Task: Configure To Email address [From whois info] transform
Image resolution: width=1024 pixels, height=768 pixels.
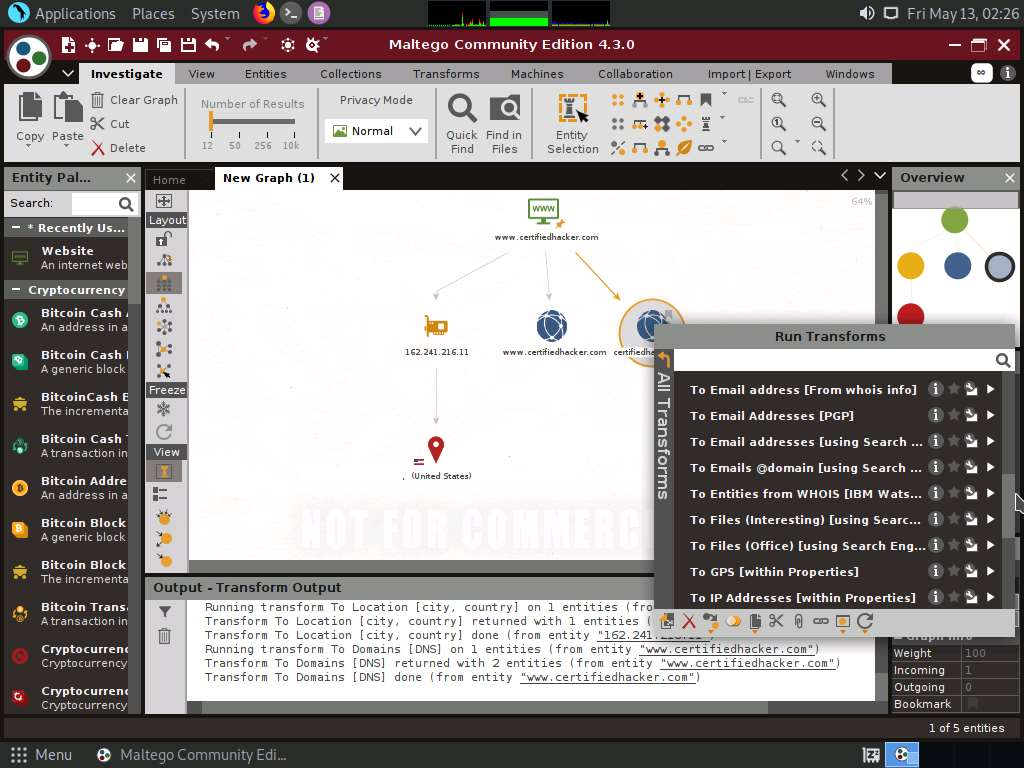Action: [972, 390]
